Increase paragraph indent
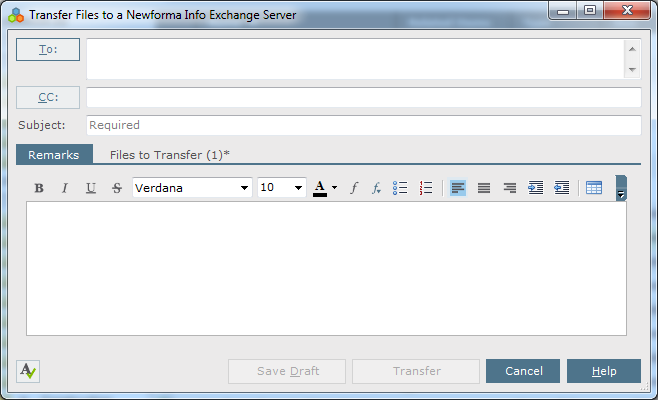Viewport: 658px width, 400px height. coord(535,188)
